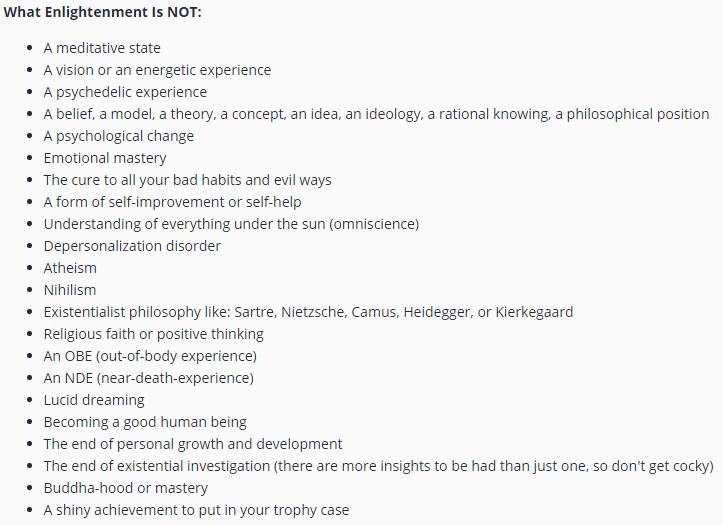Click the "An OBE (out-of-body experience)" item

tap(150, 356)
